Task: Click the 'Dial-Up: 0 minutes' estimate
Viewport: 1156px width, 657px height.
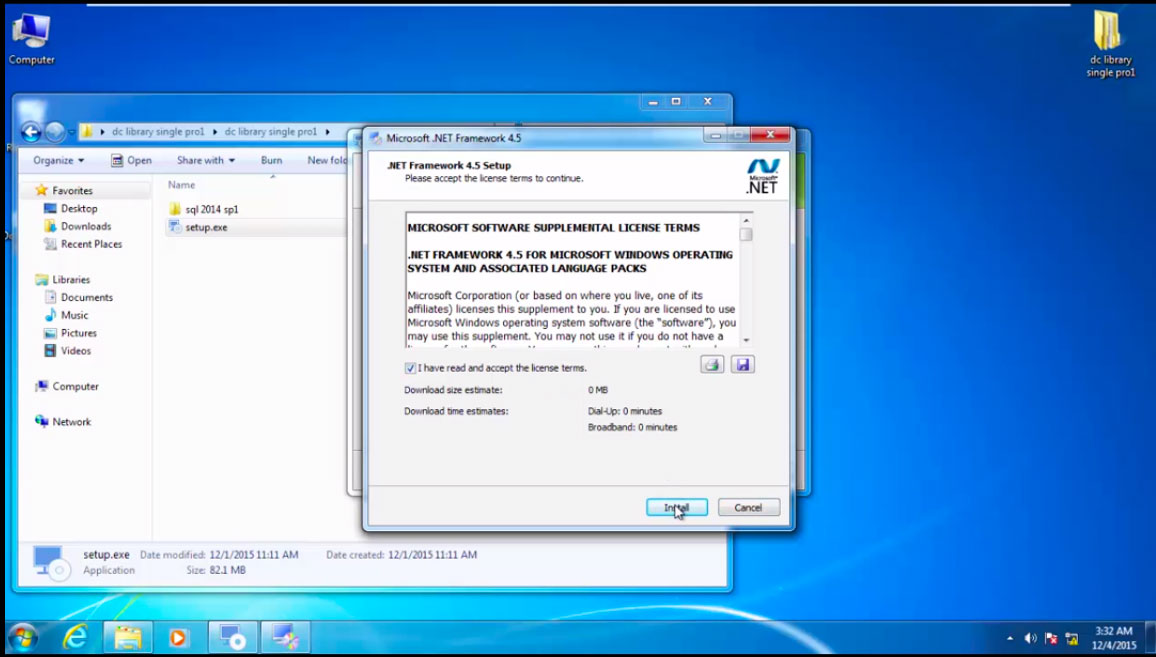Action: [625, 411]
